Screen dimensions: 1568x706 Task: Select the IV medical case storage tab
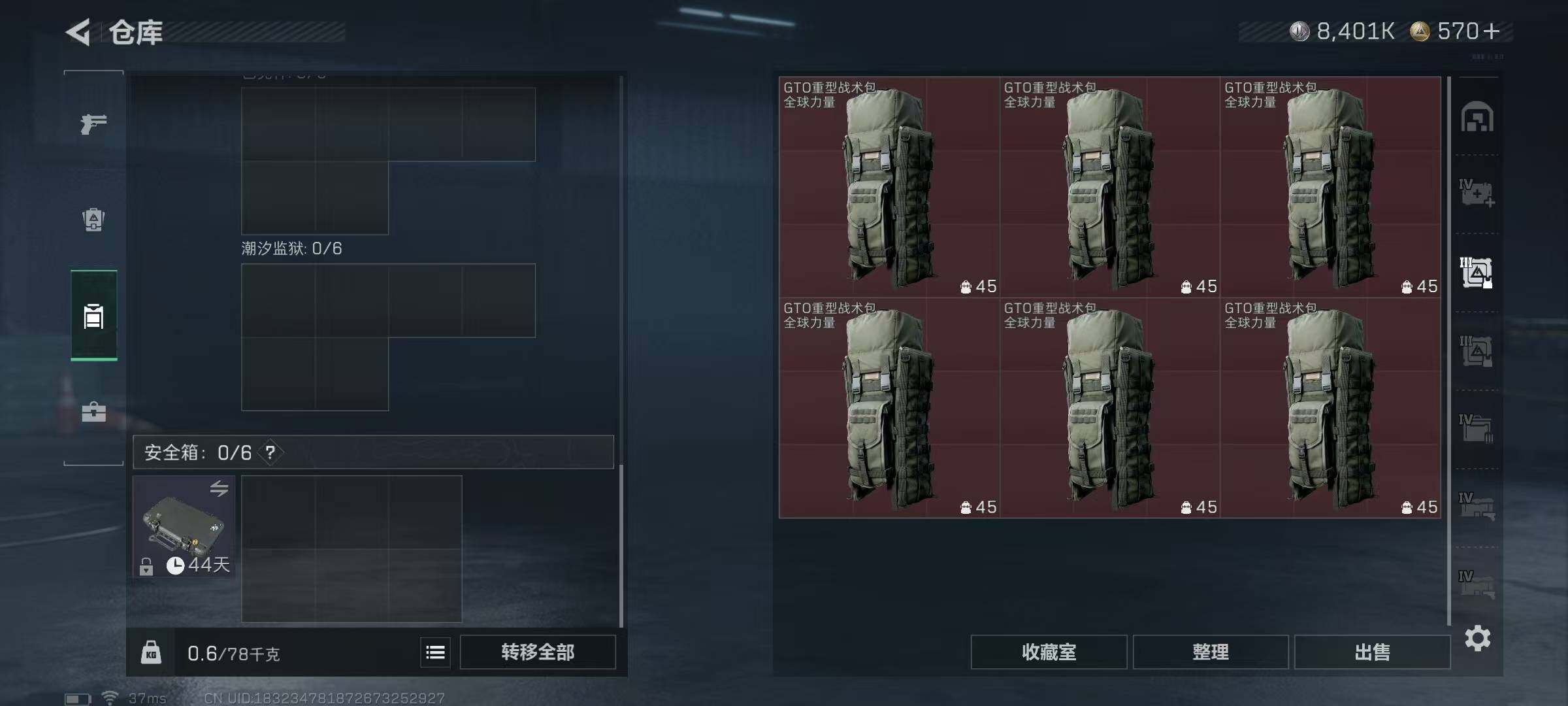1477,193
